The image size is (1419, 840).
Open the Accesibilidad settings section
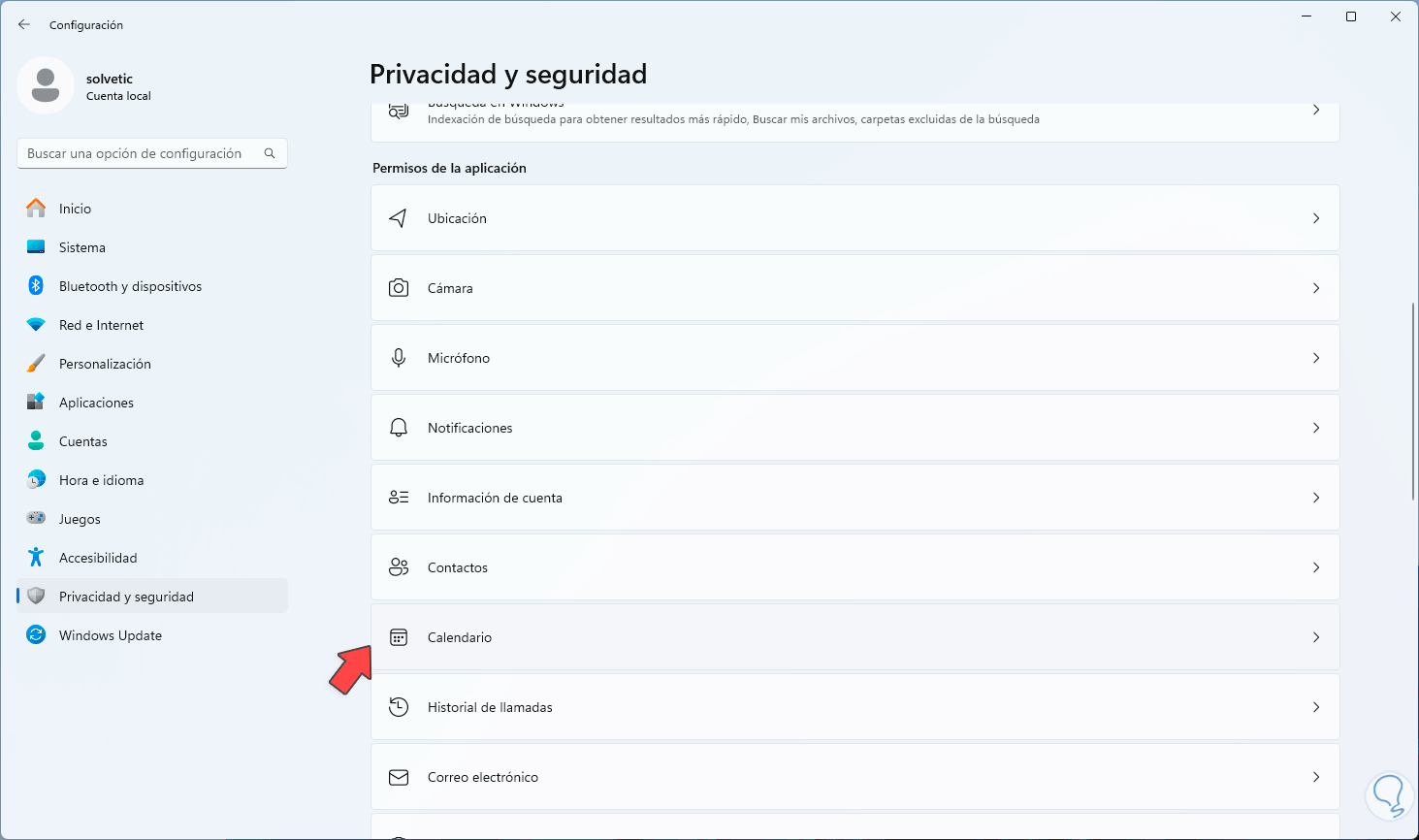coord(98,558)
